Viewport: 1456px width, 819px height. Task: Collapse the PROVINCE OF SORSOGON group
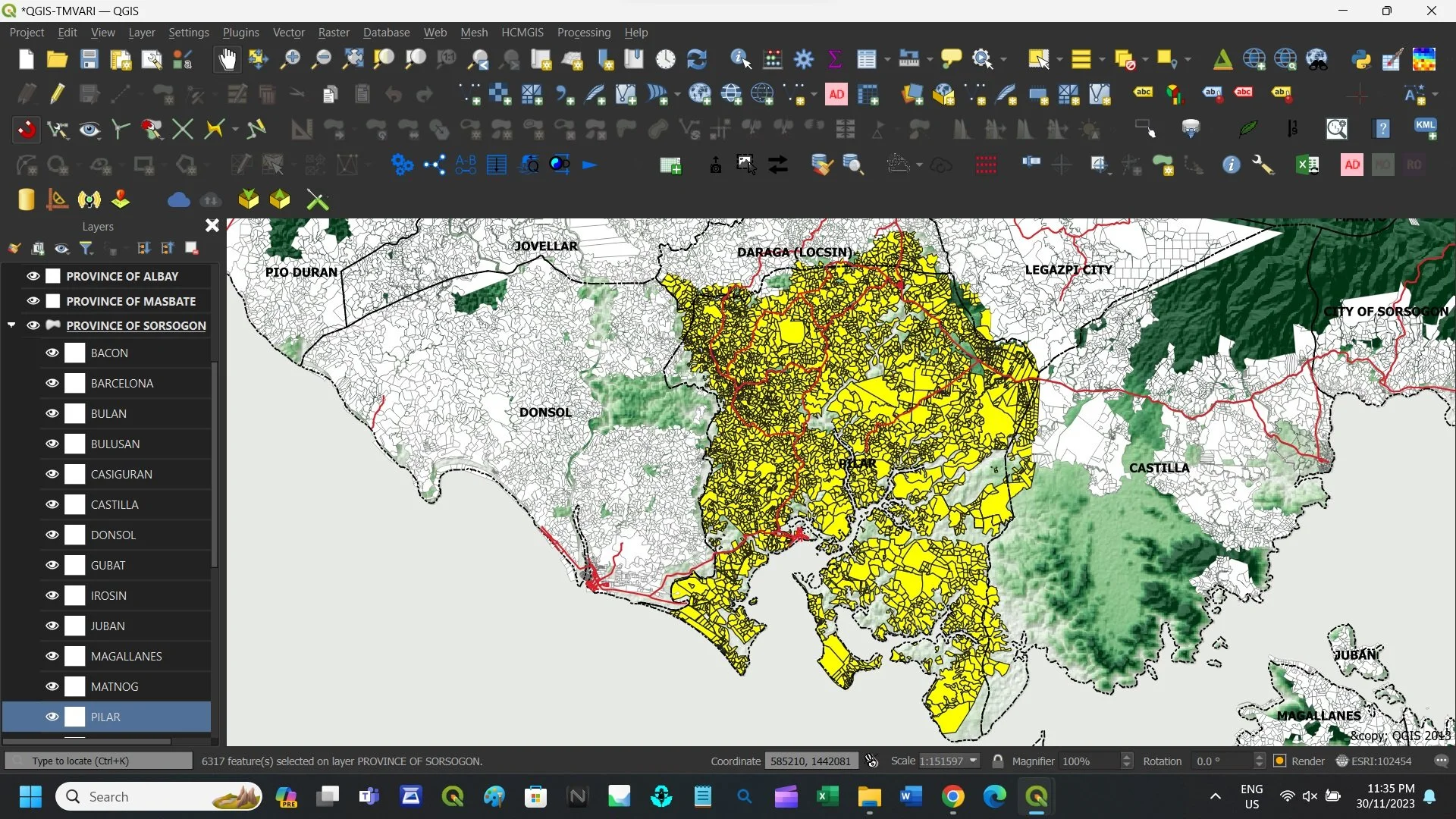click(11, 325)
